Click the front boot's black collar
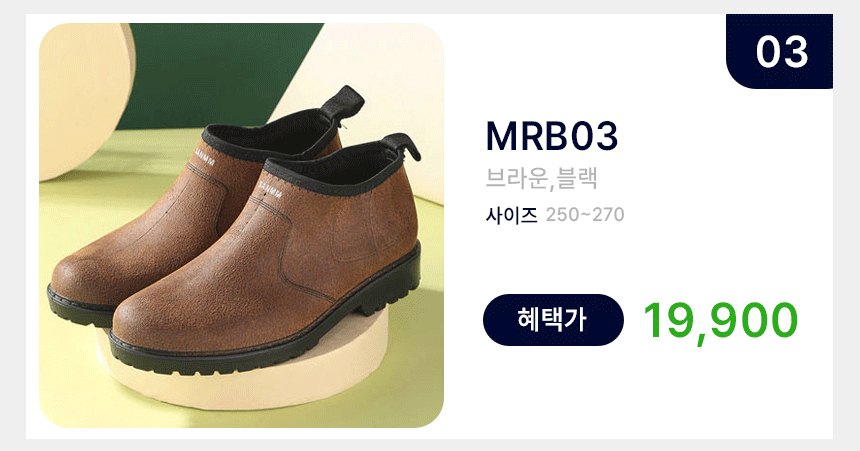 [x=335, y=167]
